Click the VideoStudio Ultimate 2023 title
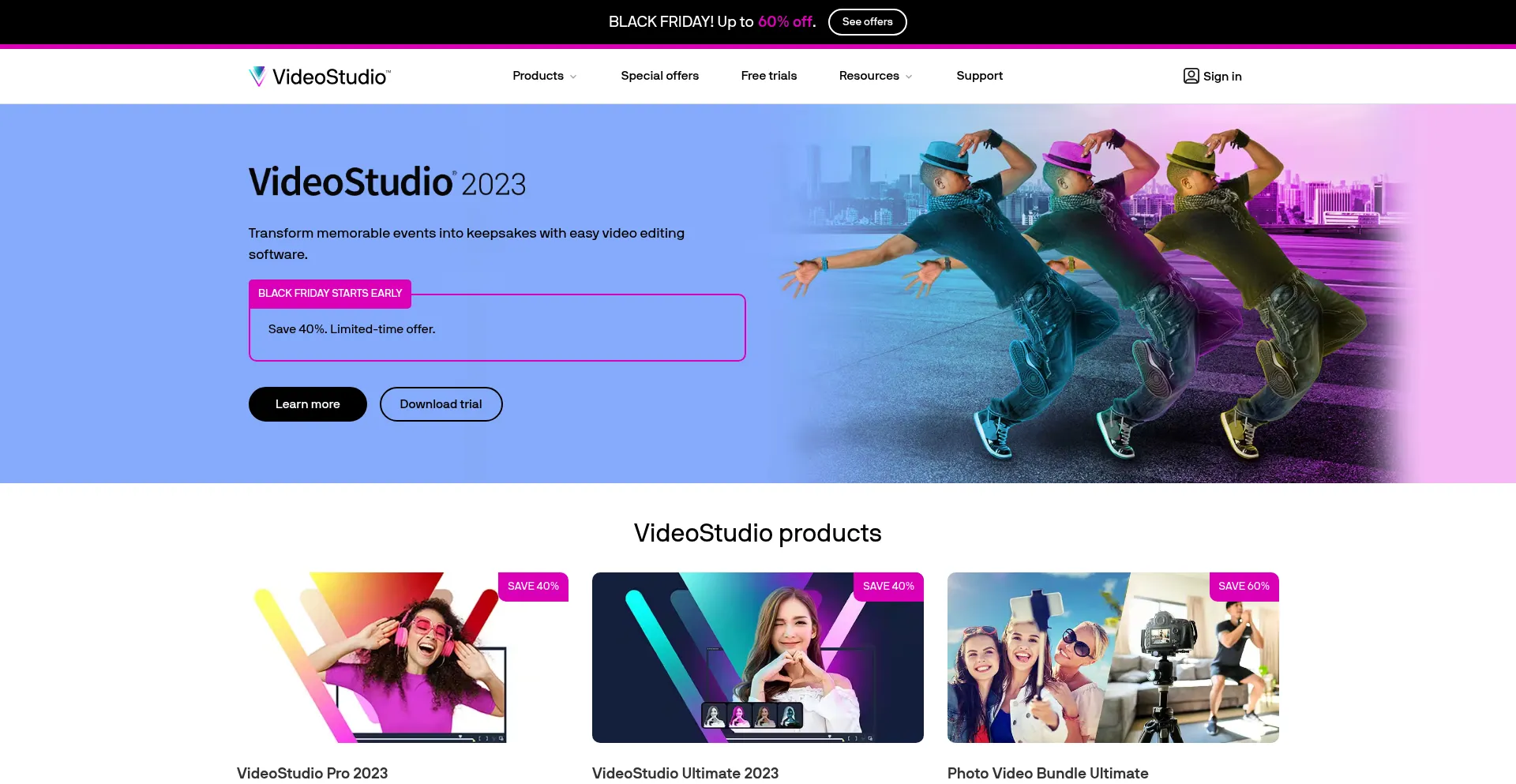The image size is (1516, 784). [x=685, y=773]
